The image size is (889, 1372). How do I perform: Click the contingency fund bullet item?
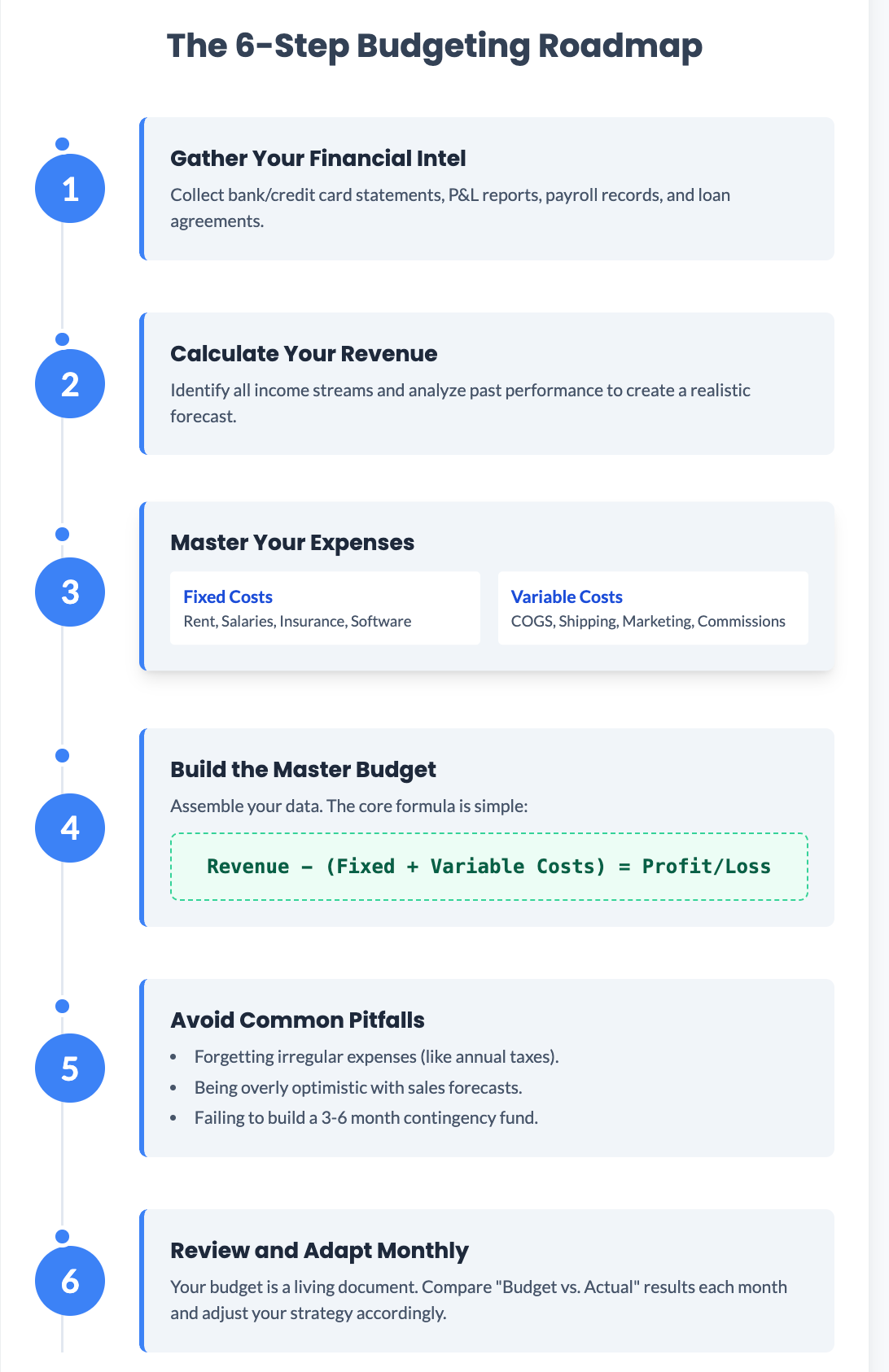pos(366,1117)
